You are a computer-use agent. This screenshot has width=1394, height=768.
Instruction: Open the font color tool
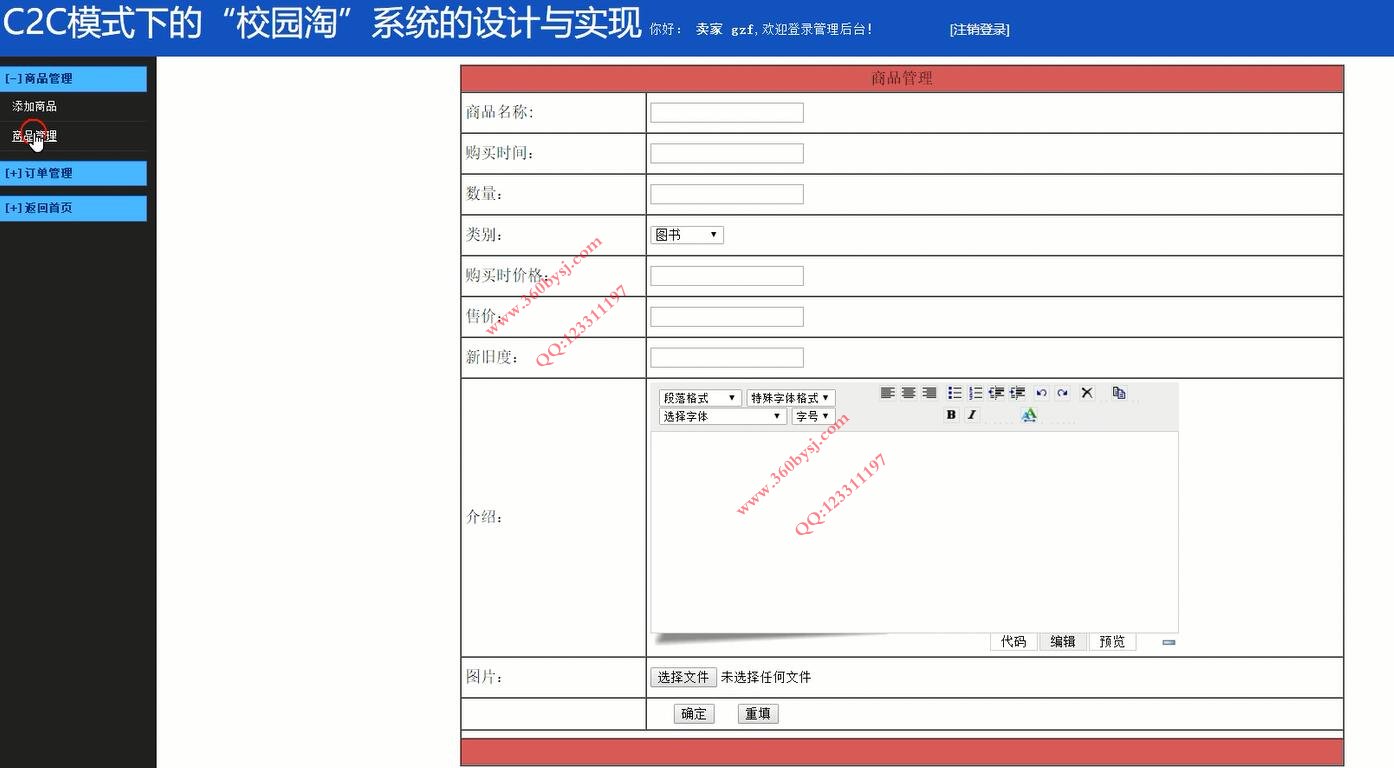click(1029, 415)
